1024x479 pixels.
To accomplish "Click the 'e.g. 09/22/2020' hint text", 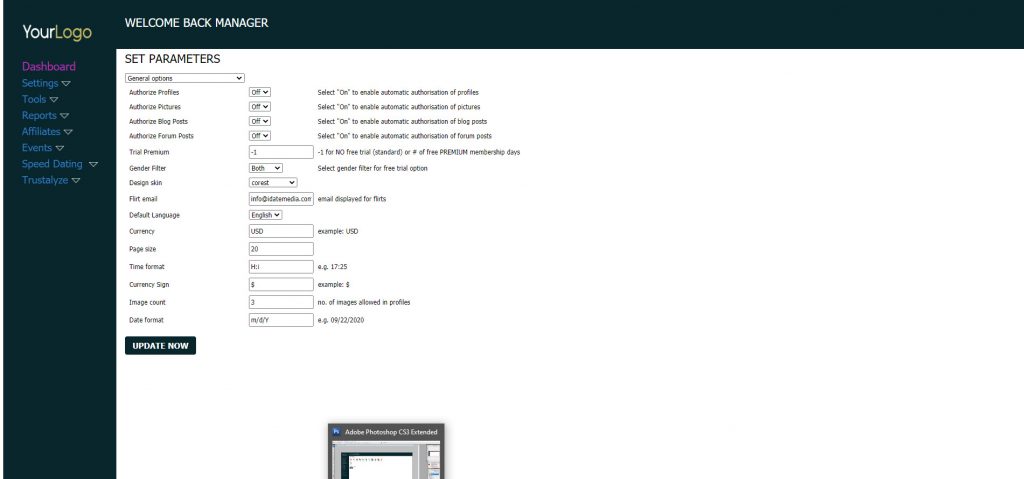I will (x=341, y=320).
